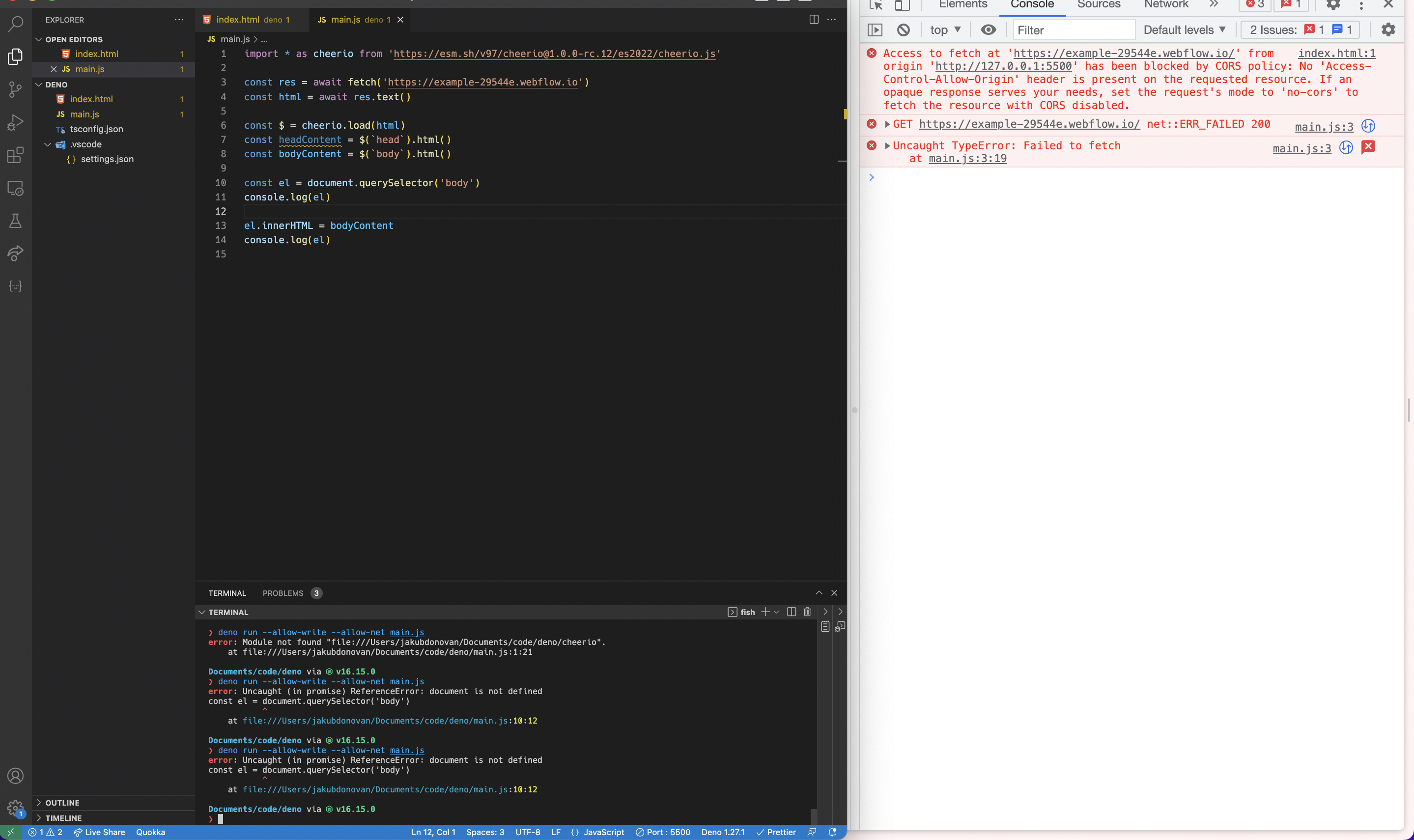The height and width of the screenshot is (840, 1414).
Task: Split the terminal panel
Action: [x=792, y=611]
